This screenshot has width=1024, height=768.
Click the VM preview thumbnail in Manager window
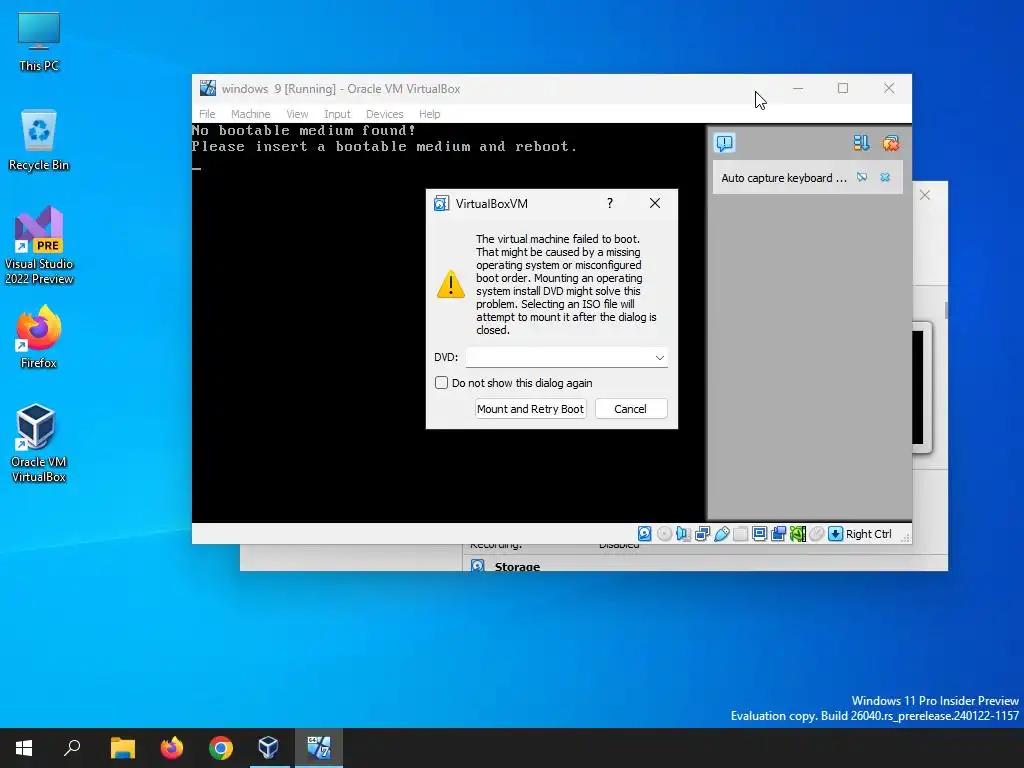921,387
